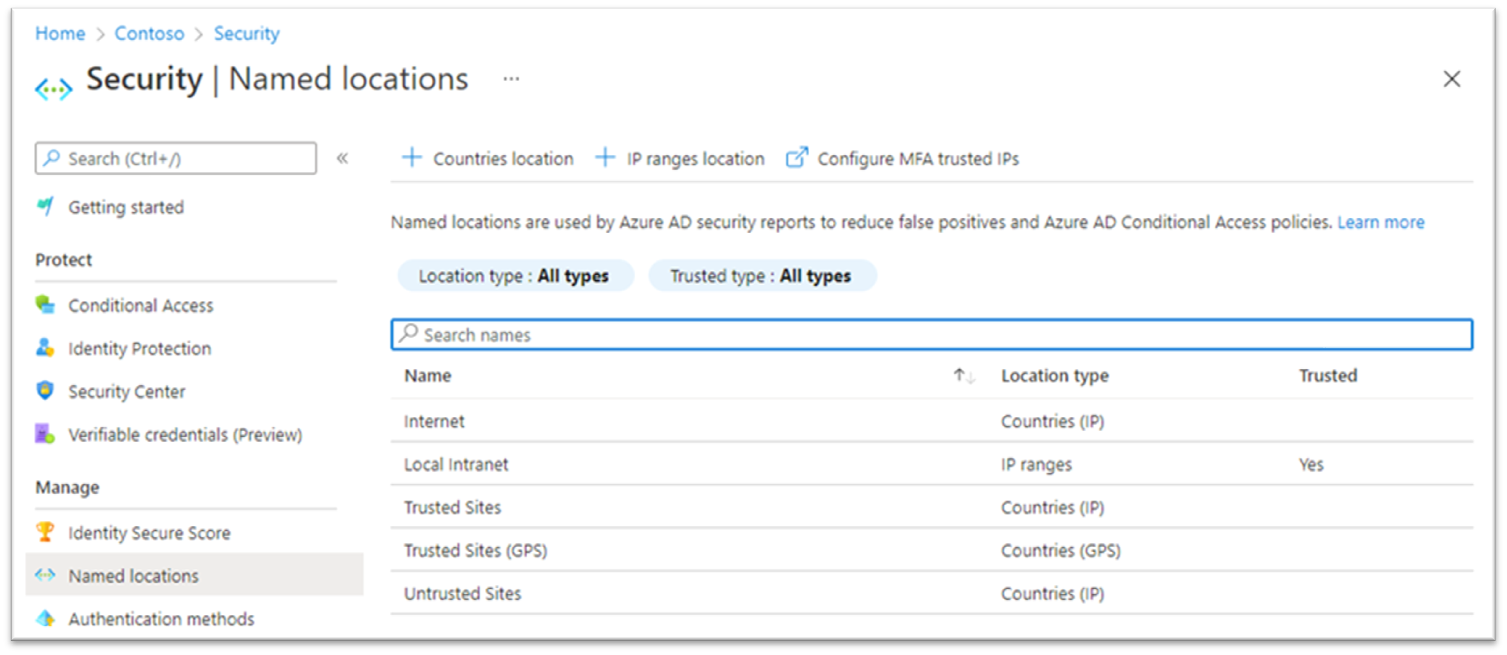This screenshot has width=1507, height=655.
Task: Open the ellipsis more options menu
Action: pyautogui.click(x=511, y=78)
